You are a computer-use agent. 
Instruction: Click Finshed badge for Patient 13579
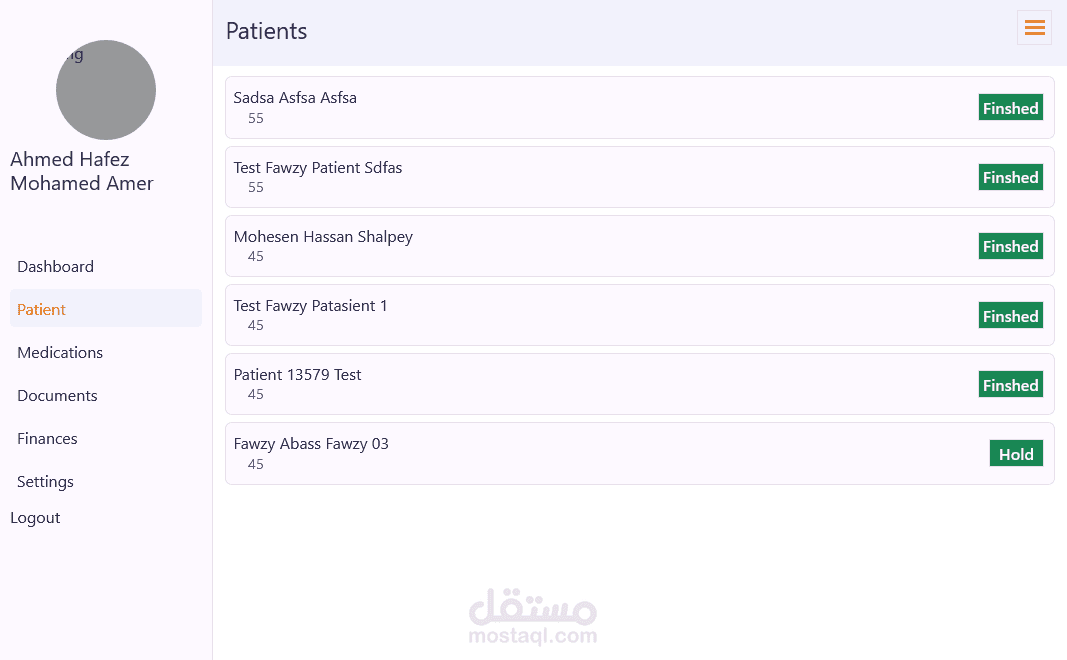[x=1010, y=385]
